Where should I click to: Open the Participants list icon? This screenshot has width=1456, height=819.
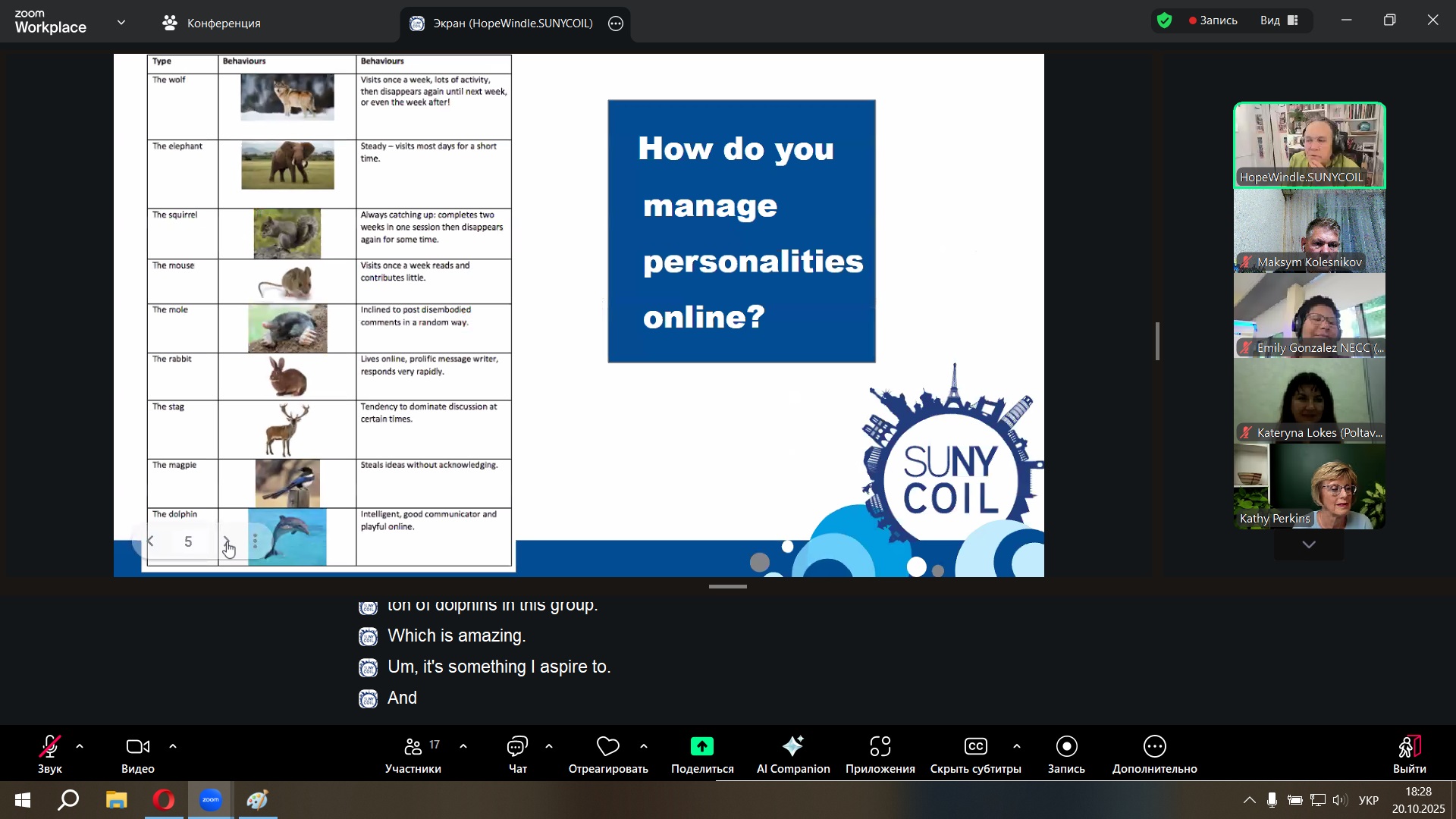point(413,748)
